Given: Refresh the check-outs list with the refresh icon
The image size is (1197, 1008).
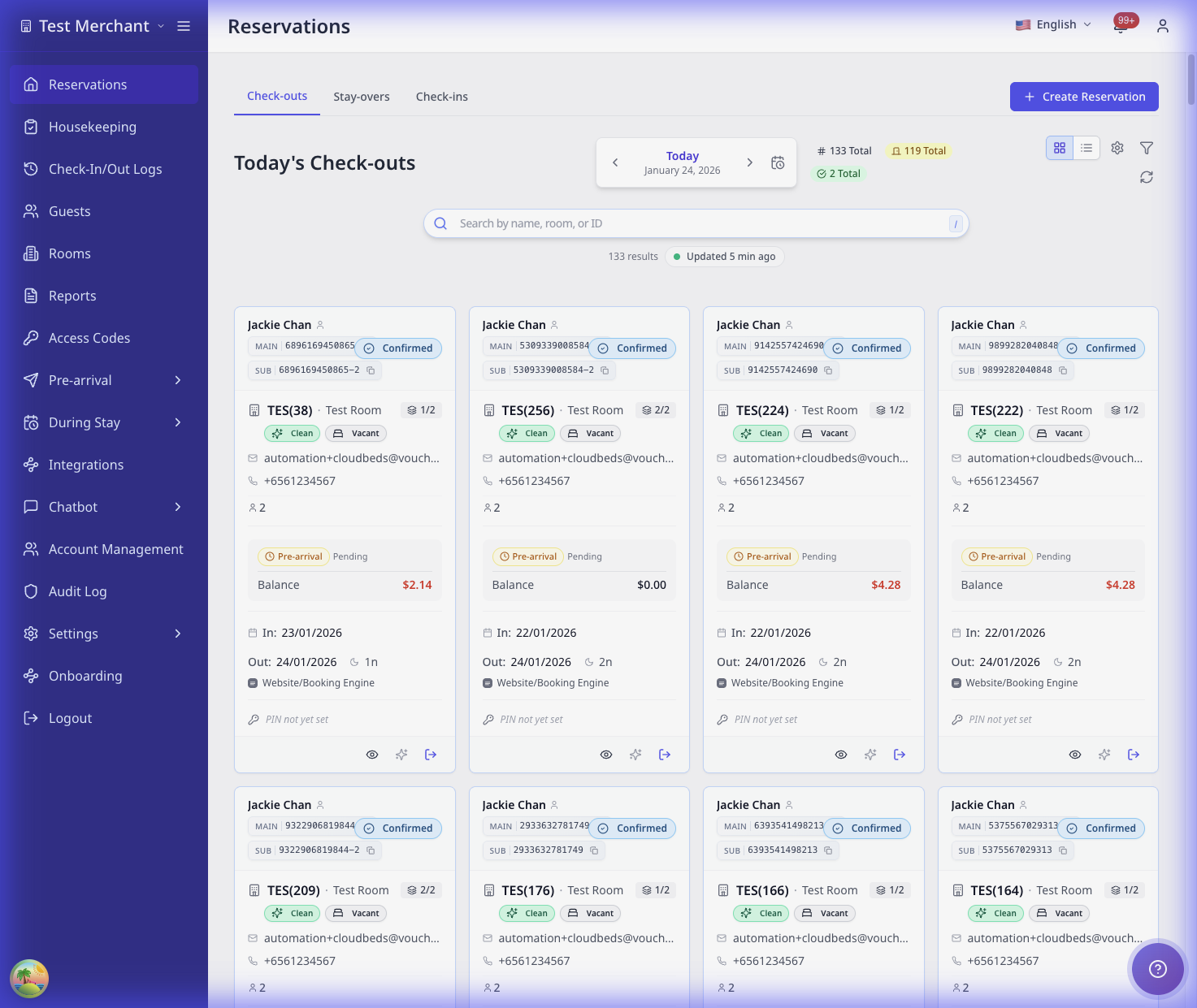Looking at the screenshot, I should 1146,176.
